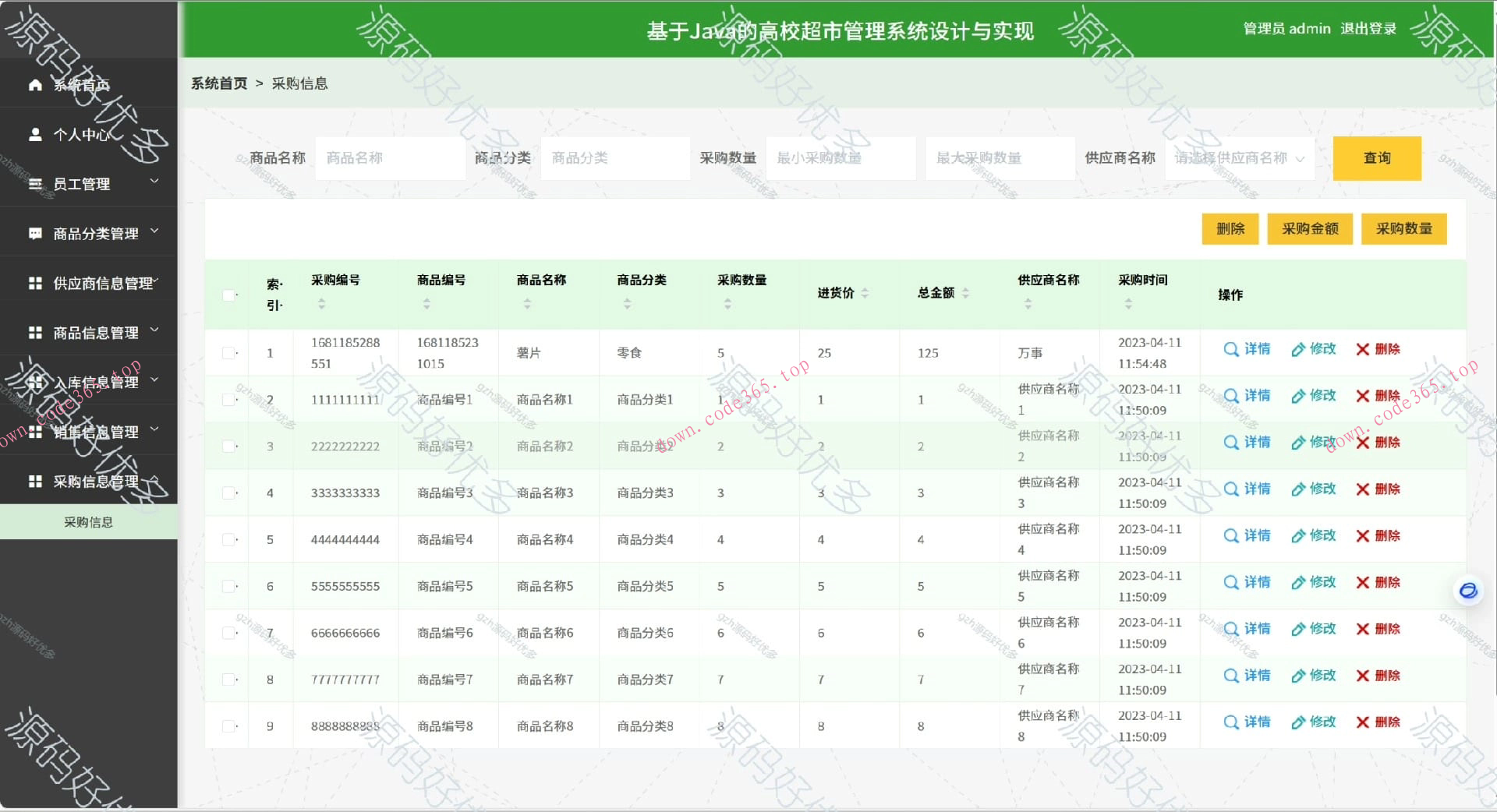Expand the 商品分类管理 menu chevron
Screen dimensions: 1497x812
[x=155, y=232]
